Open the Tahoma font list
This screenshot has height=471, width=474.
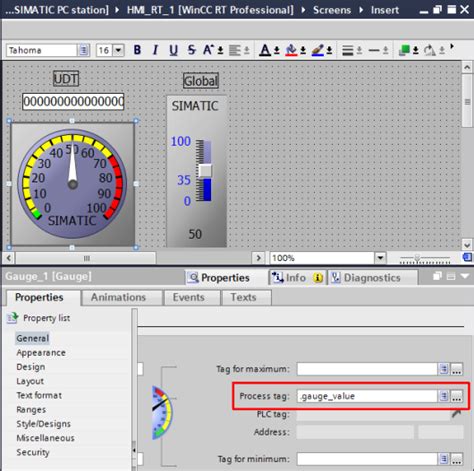[83, 50]
